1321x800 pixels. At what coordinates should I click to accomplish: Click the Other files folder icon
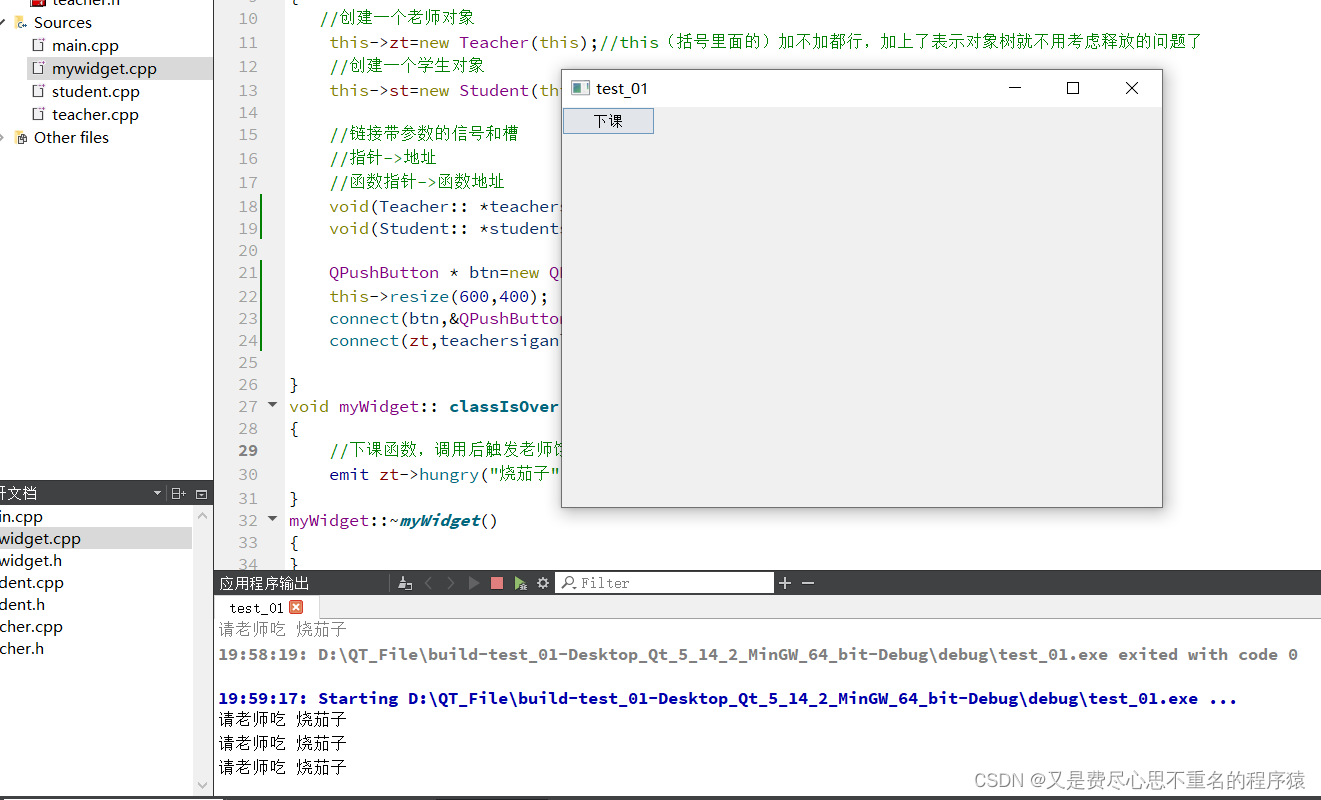[21, 137]
